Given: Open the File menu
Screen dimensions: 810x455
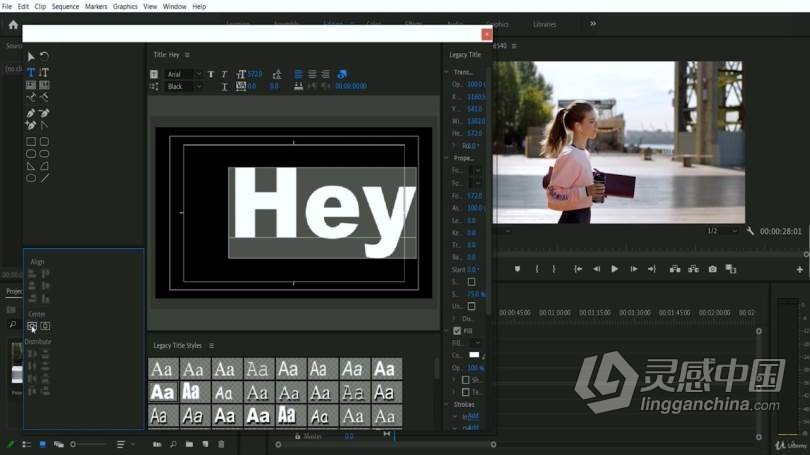Looking at the screenshot, I should [7, 7].
